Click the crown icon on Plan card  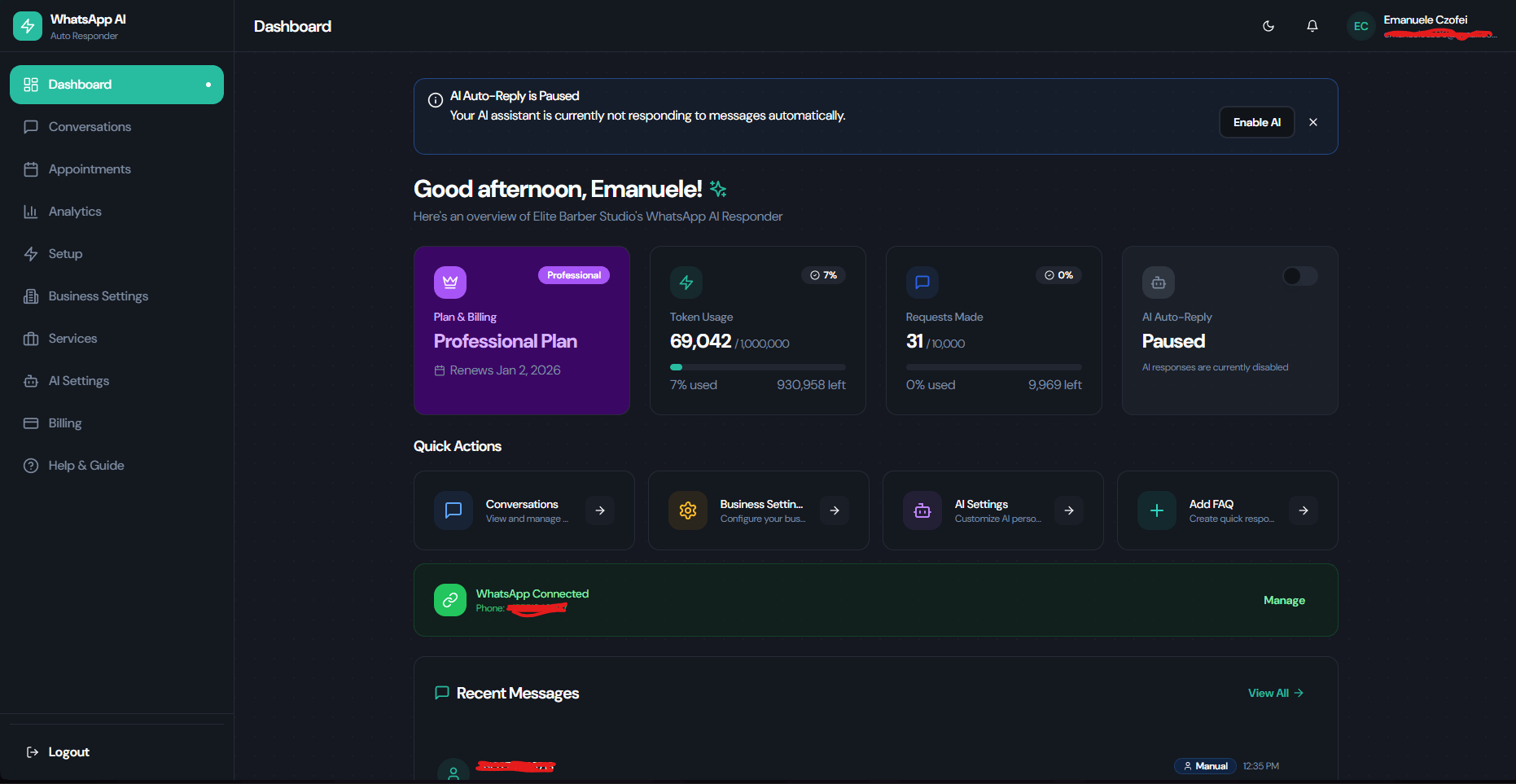click(x=450, y=283)
